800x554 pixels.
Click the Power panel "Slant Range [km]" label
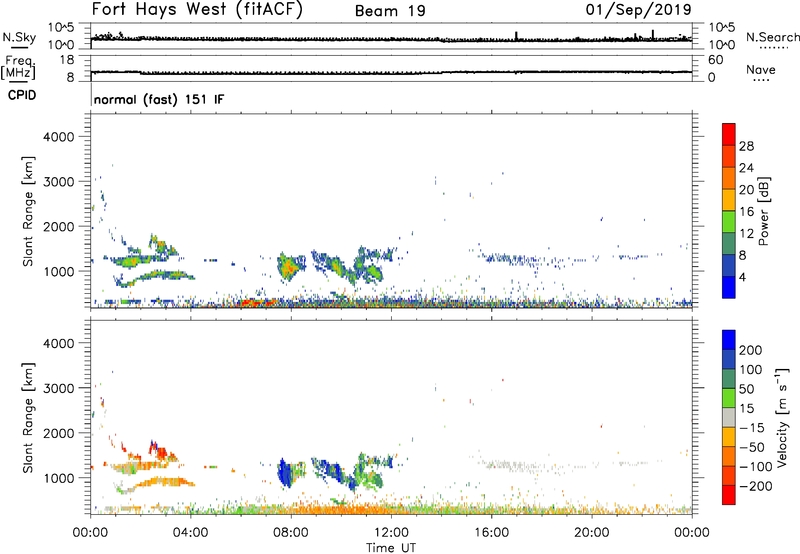(28, 211)
